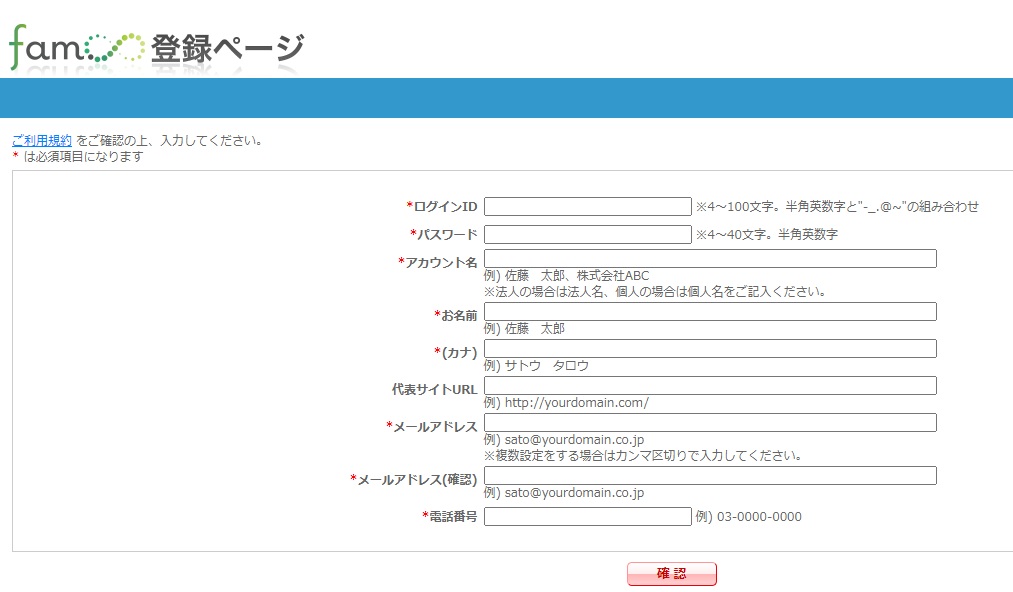The image size is (1013, 592).
Task: Click the 登録ページ heading text
Action: pos(227,48)
